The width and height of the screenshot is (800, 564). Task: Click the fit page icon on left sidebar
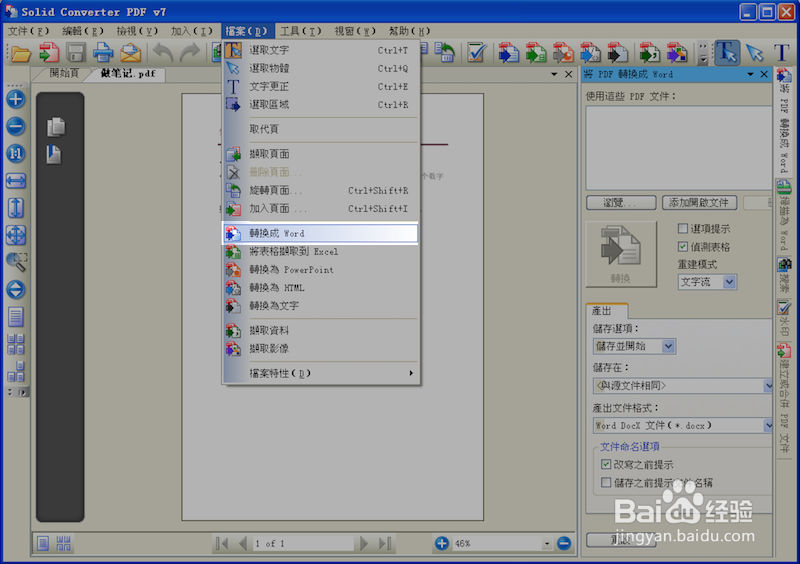pos(16,235)
